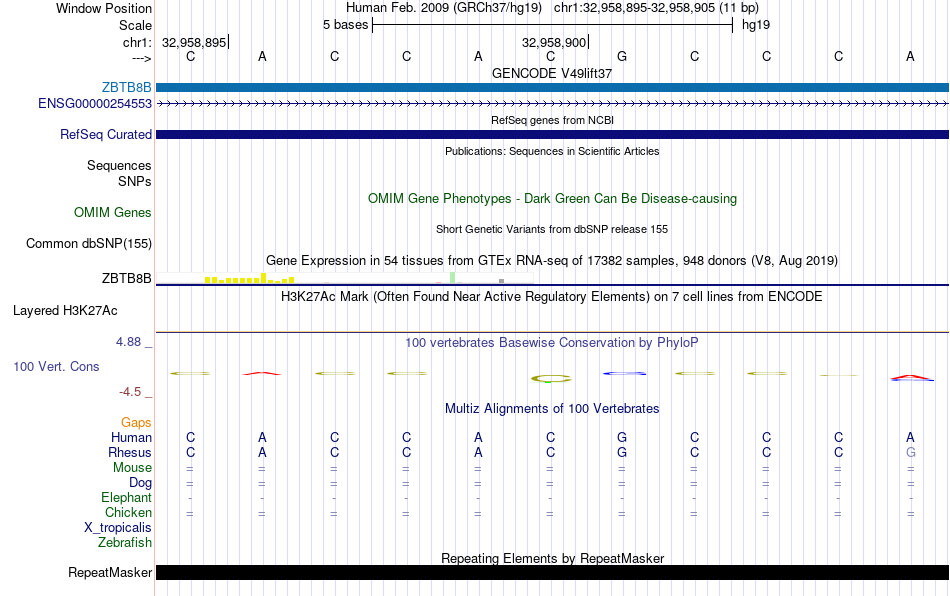The image size is (950, 596).
Task: Click the OMIM Genes track label
Action: 112,213
